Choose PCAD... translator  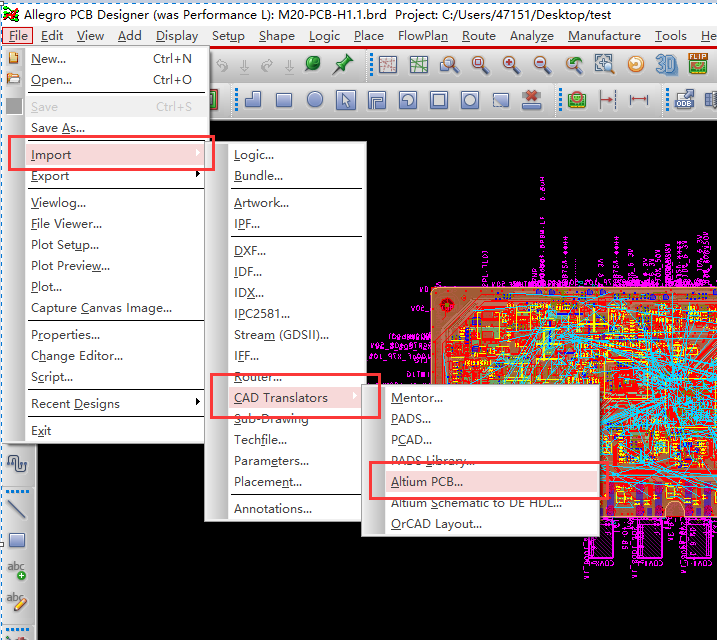click(x=492, y=440)
